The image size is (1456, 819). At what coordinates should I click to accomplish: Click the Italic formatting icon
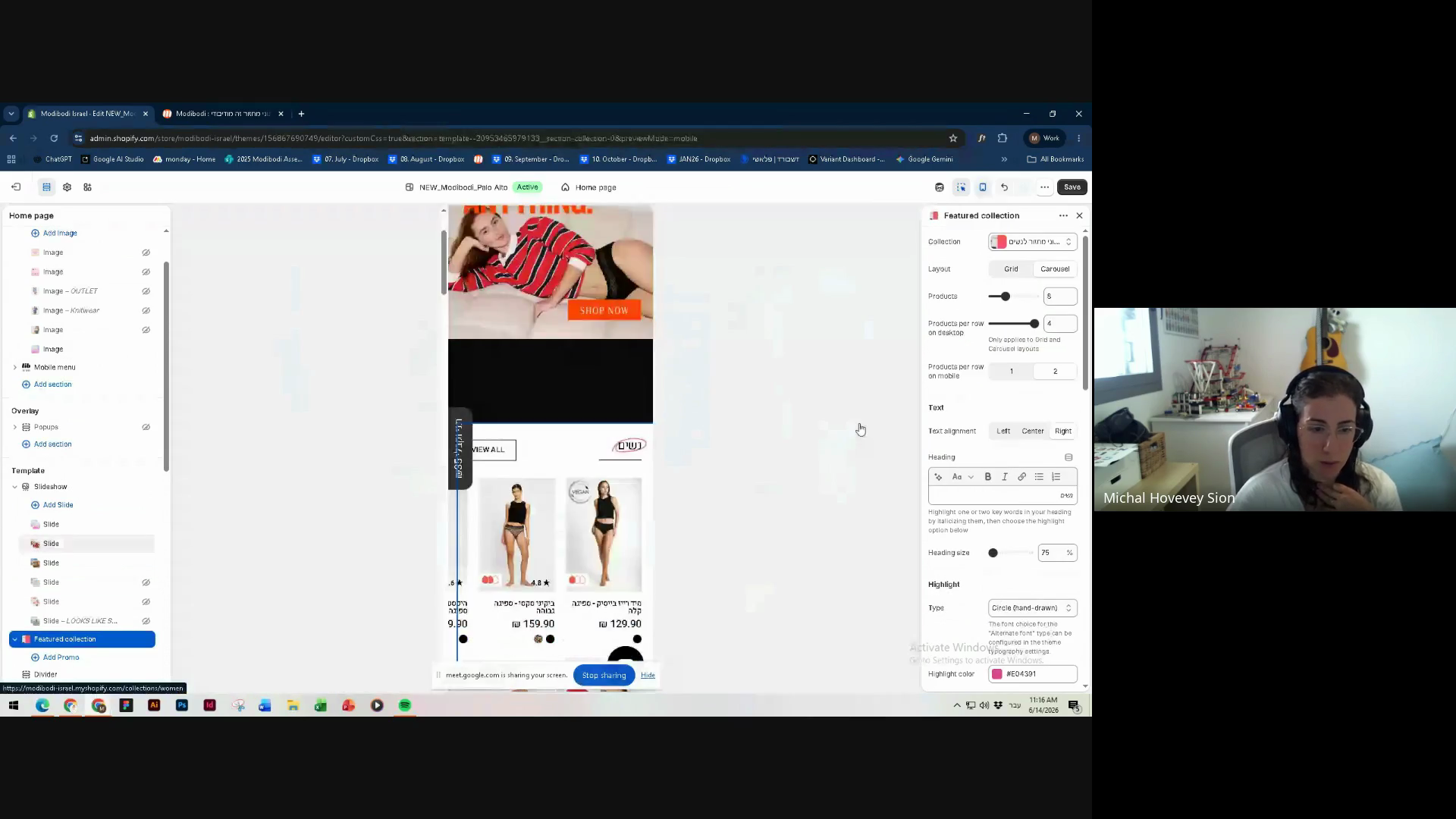[1005, 477]
